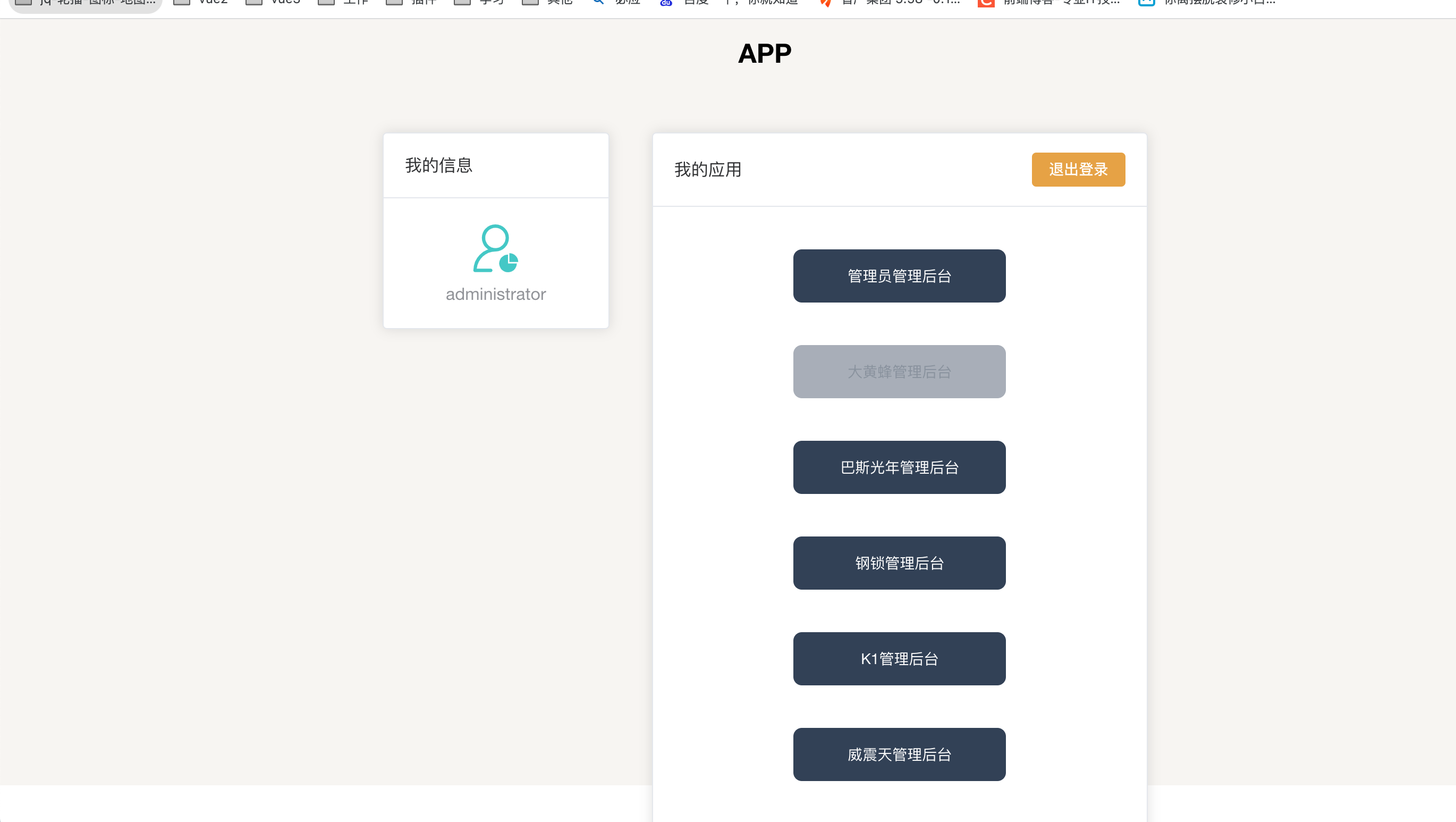Log out with the 退出登录 button
This screenshot has width=1456, height=822.
click(1078, 169)
